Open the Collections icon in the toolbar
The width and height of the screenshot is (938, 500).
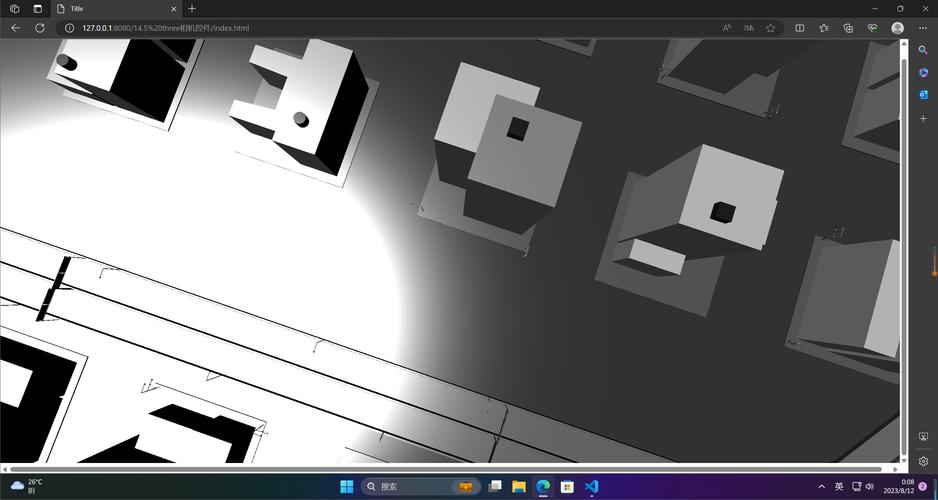(x=848, y=28)
